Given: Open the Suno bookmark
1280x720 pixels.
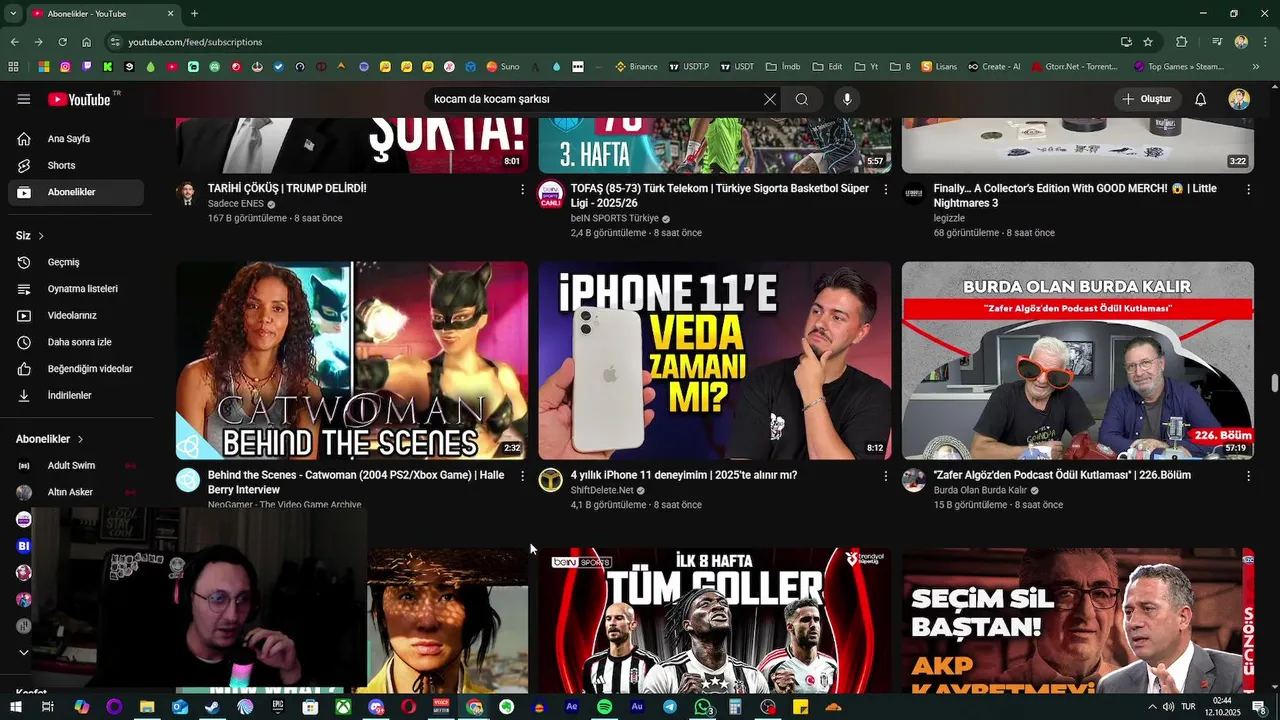Looking at the screenshot, I should (x=503, y=67).
